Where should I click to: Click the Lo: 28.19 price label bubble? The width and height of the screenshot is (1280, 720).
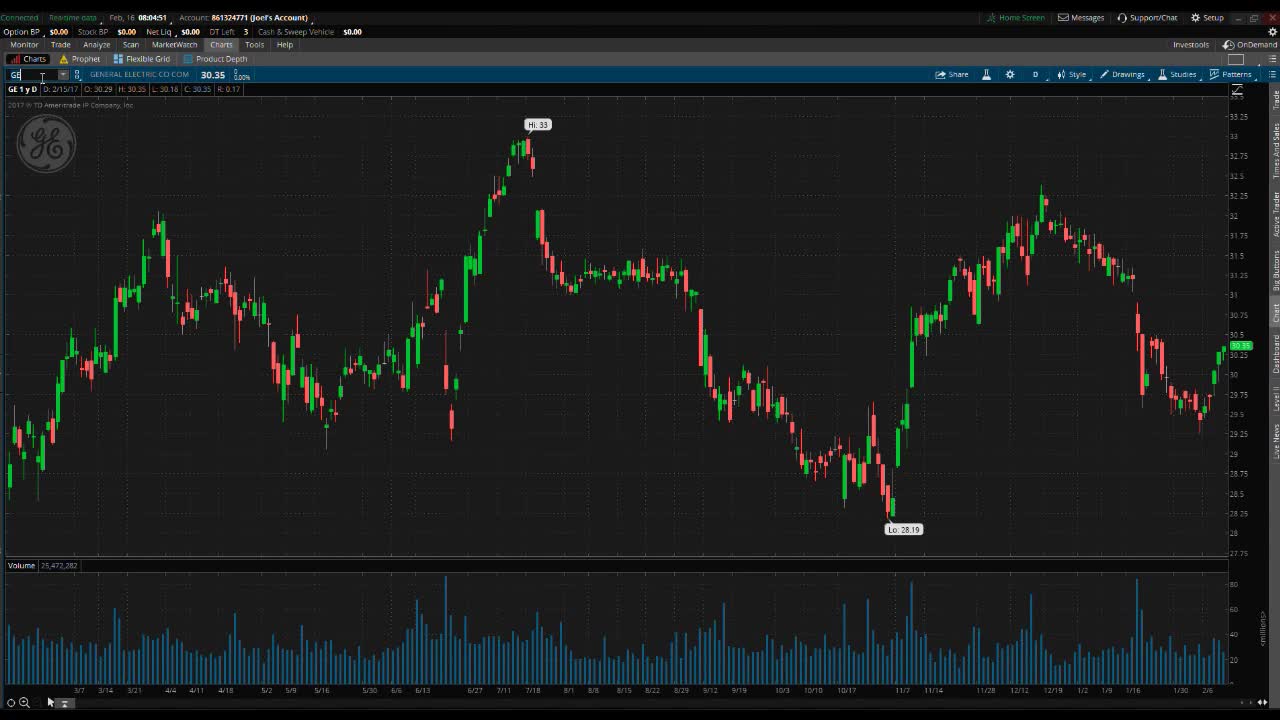(904, 530)
